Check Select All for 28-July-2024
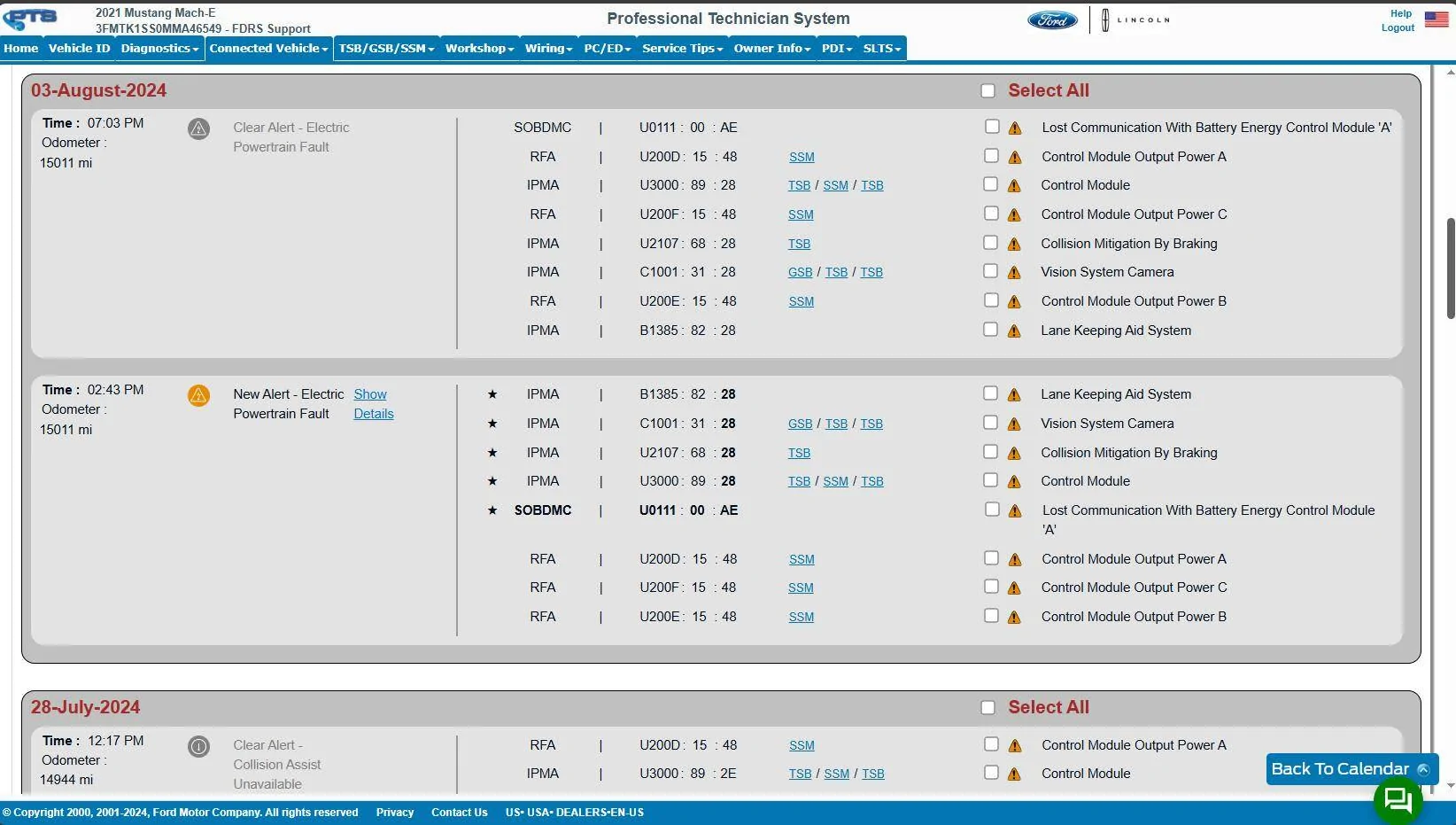Image resolution: width=1456 pixels, height=825 pixels. tap(988, 707)
